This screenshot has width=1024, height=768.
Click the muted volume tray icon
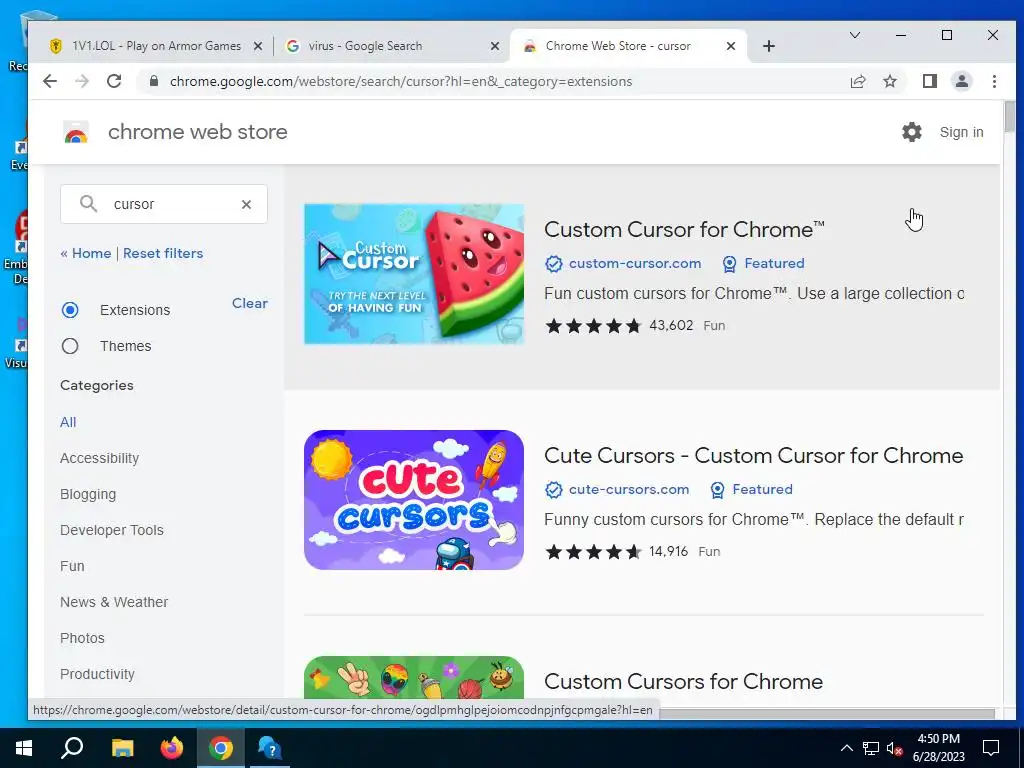point(895,748)
